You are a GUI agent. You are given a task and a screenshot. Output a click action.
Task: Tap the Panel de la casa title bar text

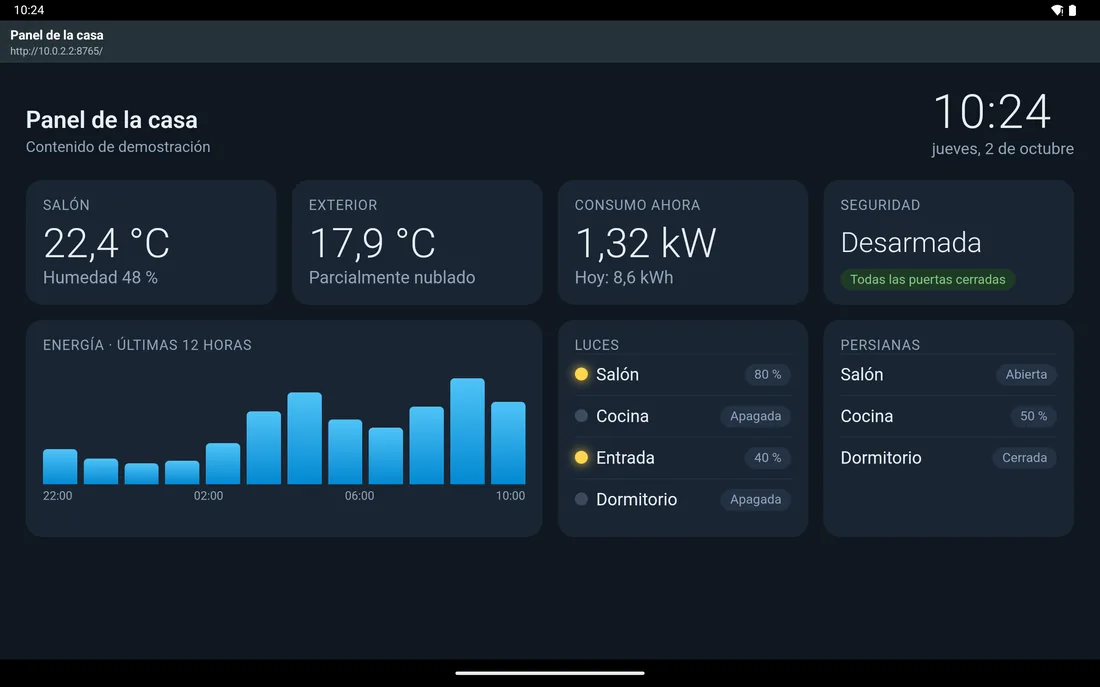tap(57, 35)
